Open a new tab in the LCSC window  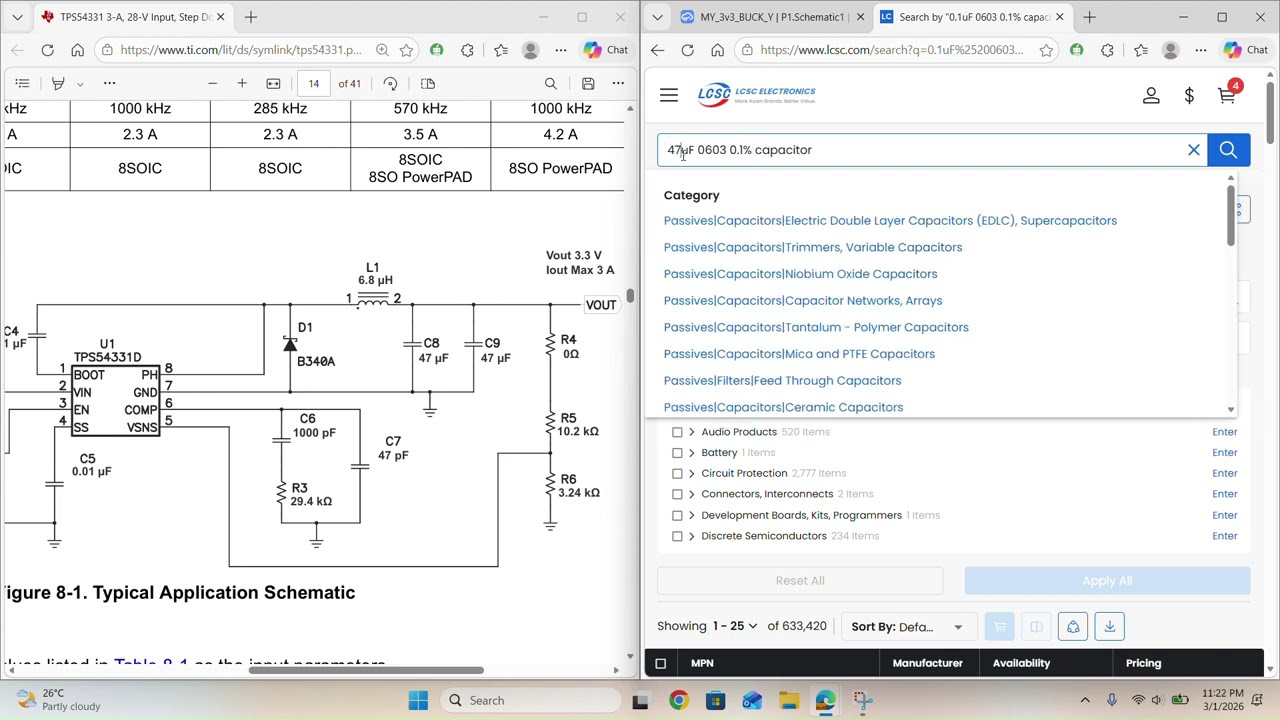(x=1089, y=17)
